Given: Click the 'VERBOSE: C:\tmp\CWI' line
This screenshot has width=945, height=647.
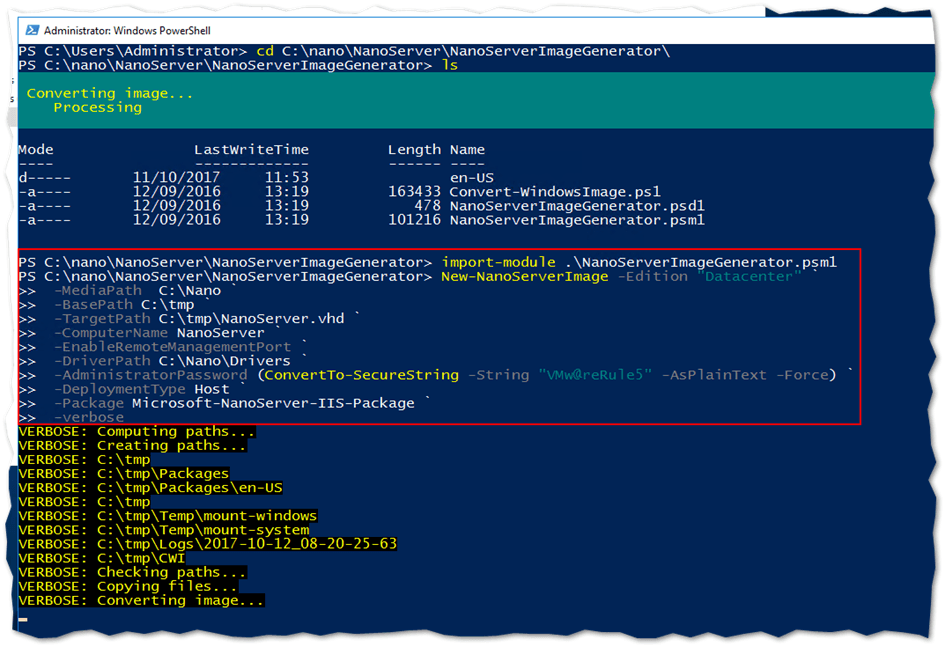Looking at the screenshot, I should [102, 559].
